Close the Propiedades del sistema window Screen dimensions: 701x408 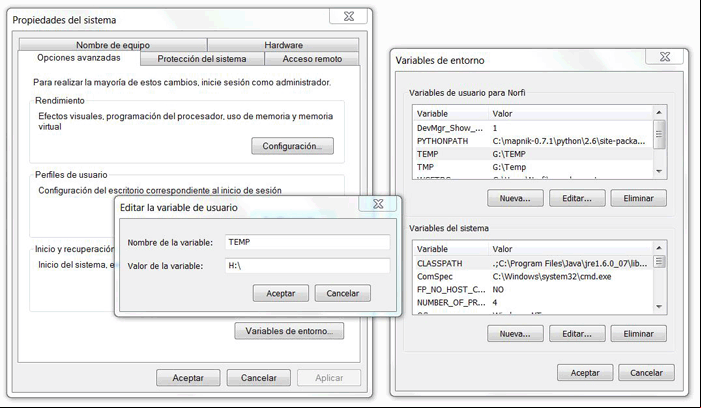tap(349, 17)
